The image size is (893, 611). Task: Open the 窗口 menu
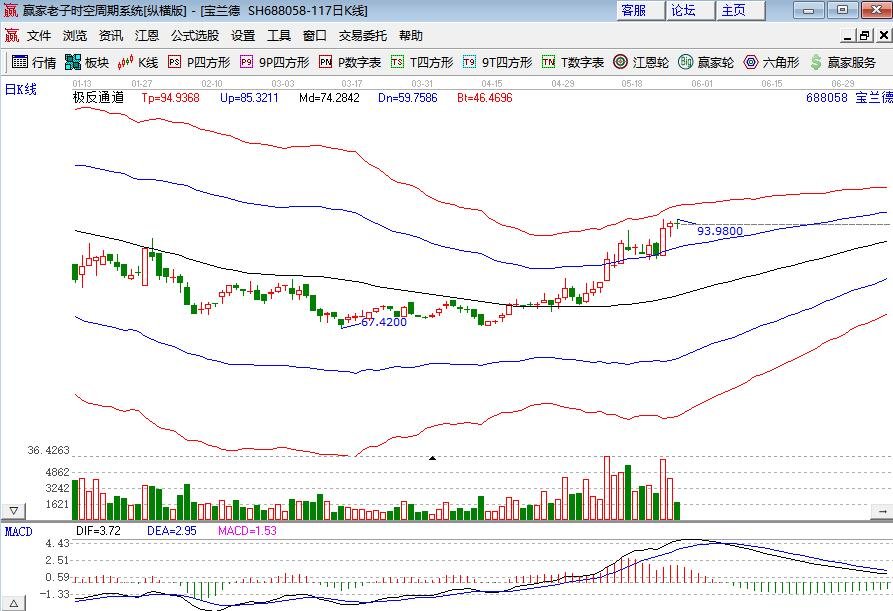click(314, 35)
